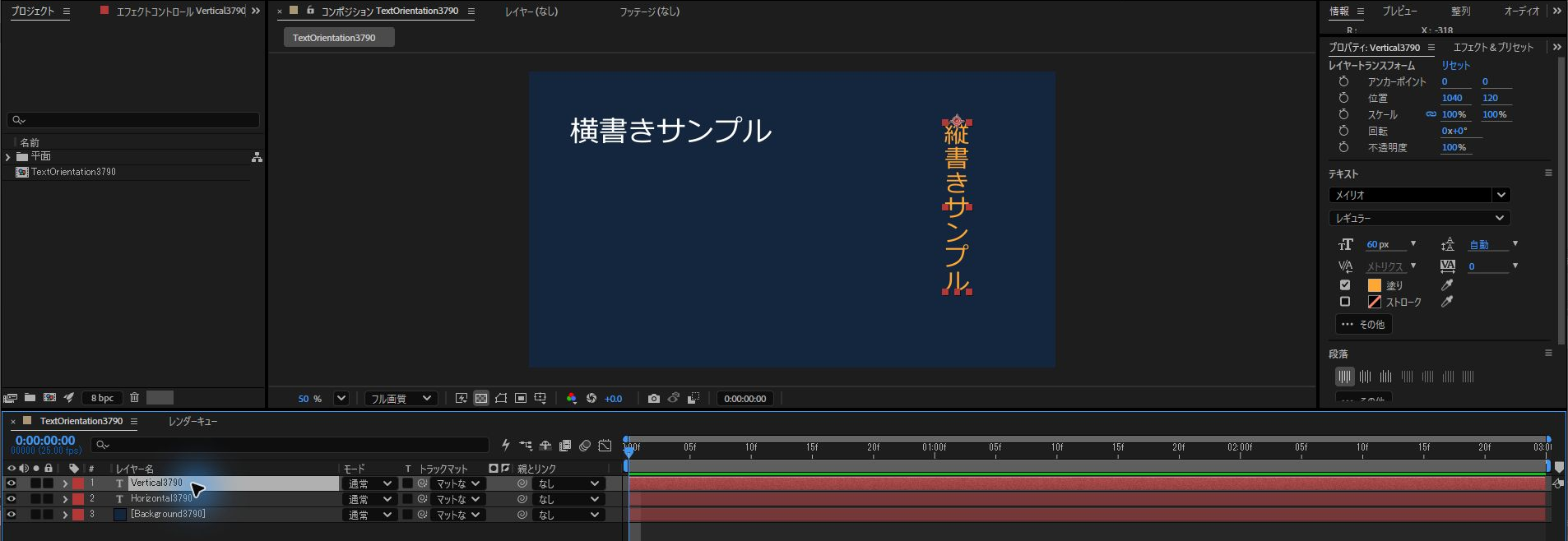Toggle fast previews icon in viewer footer
Image resolution: width=1568 pixels, height=541 pixels.
pyautogui.click(x=462, y=399)
